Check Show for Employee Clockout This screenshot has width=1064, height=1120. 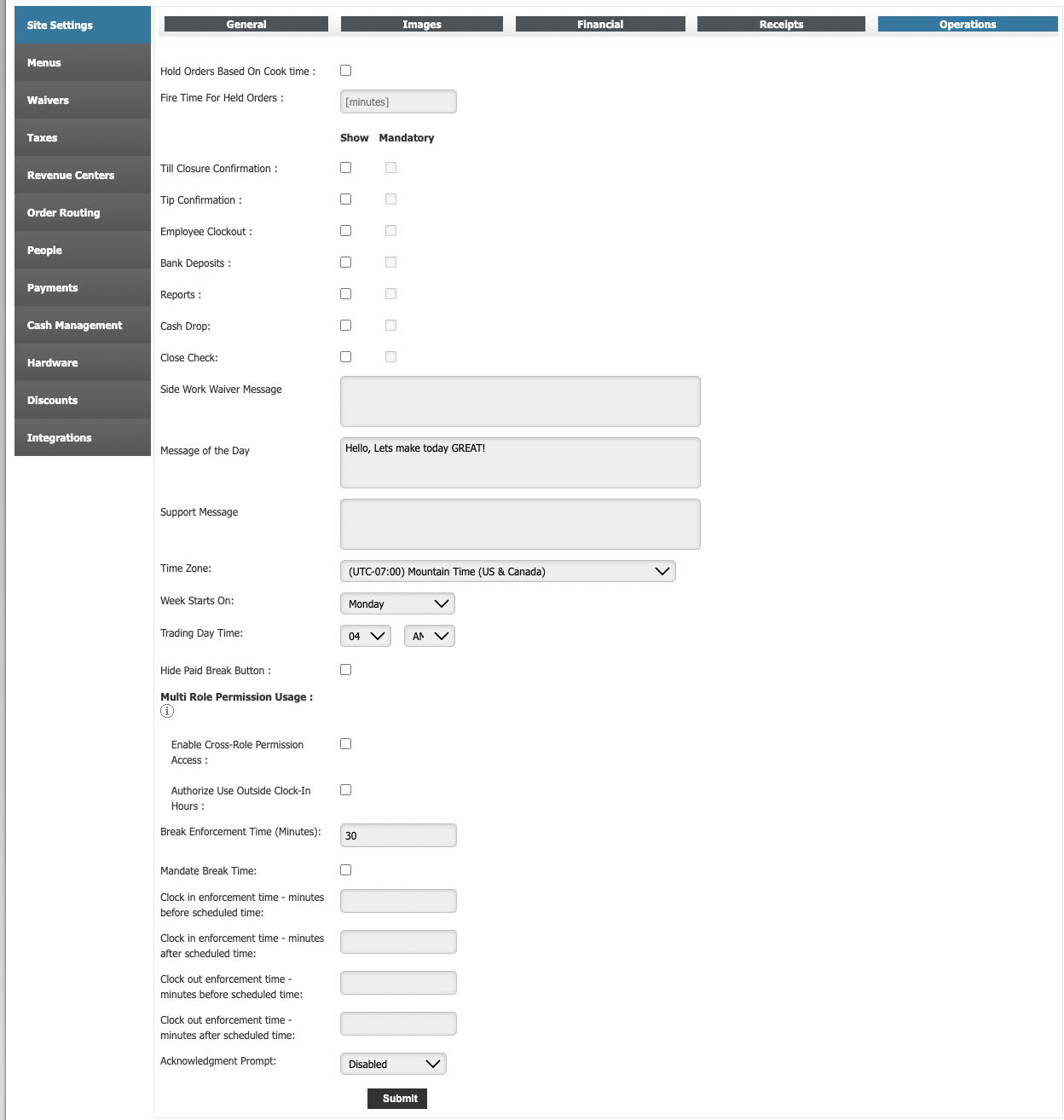tap(345, 231)
